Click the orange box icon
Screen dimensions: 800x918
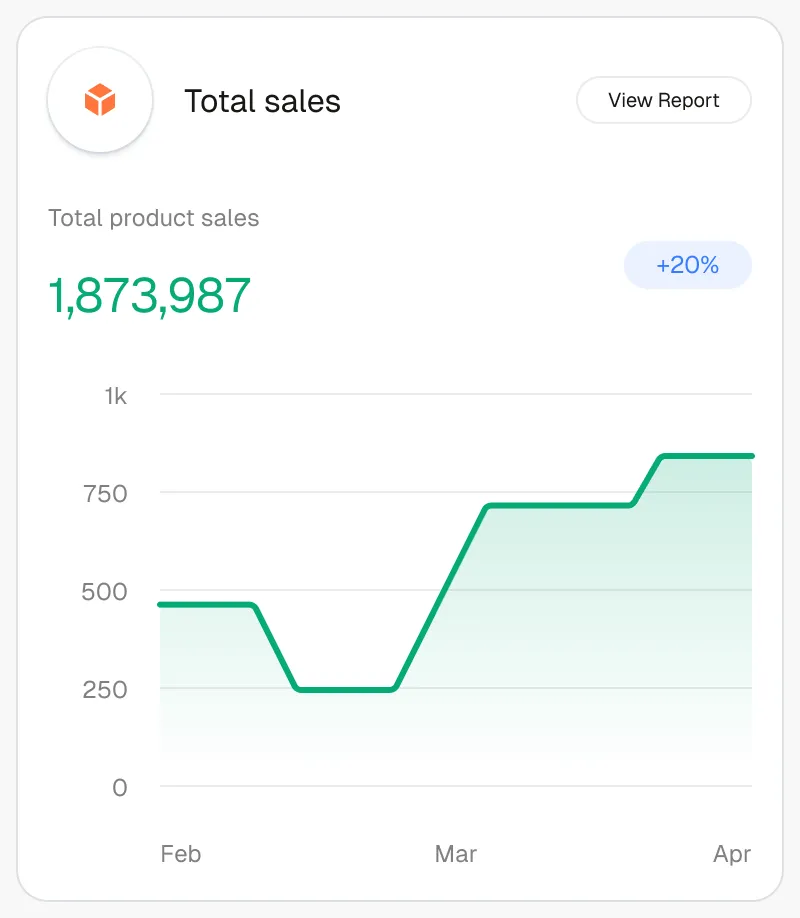click(100, 100)
